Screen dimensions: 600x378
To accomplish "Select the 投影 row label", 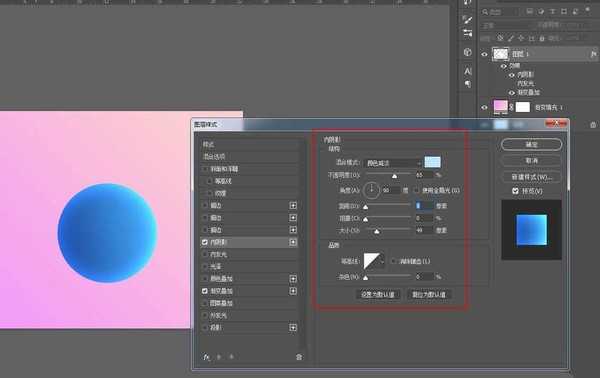I will [x=216, y=328].
